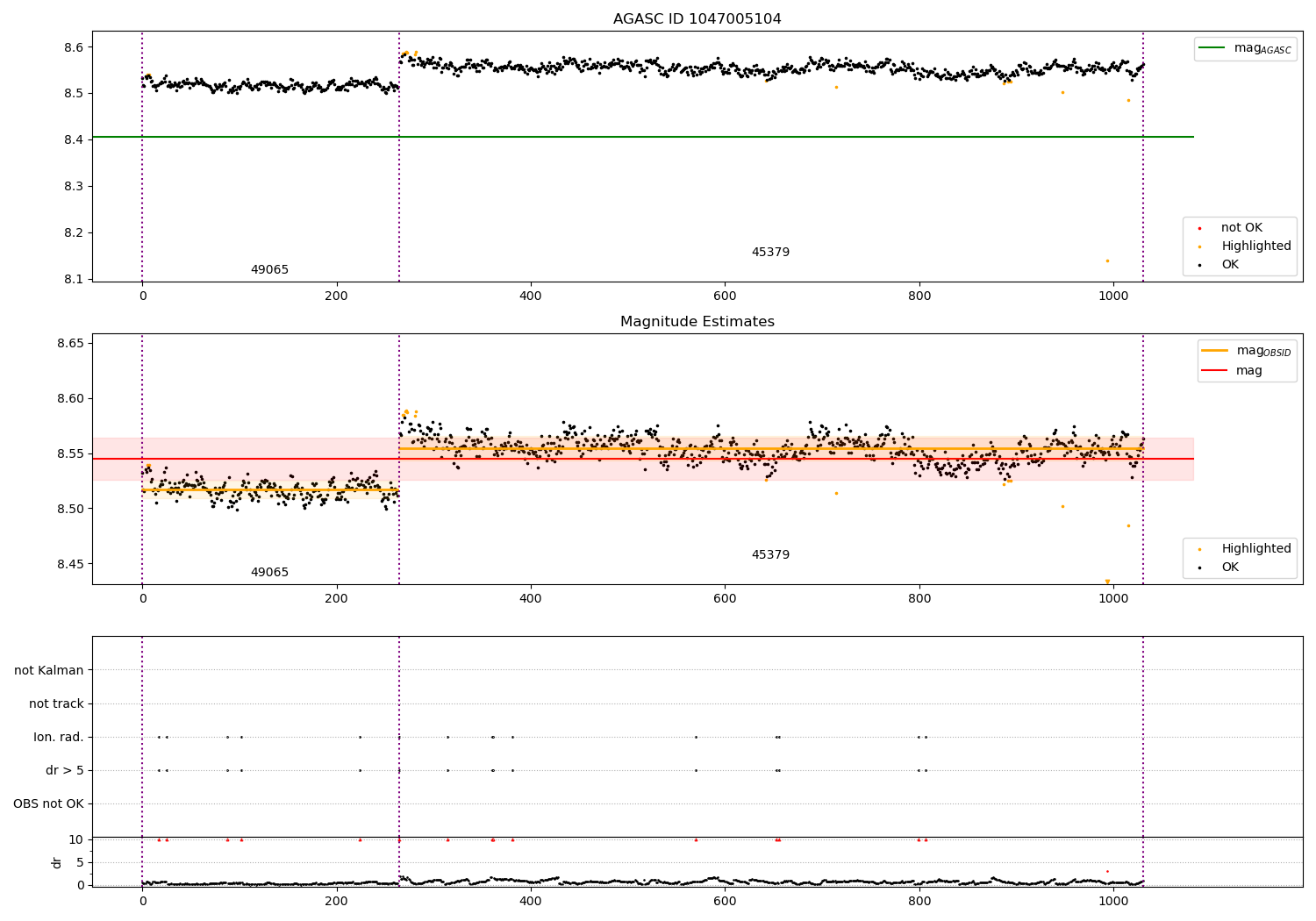Click the lone red dr point near x=1000
The image size is (1316, 921).
(1107, 871)
